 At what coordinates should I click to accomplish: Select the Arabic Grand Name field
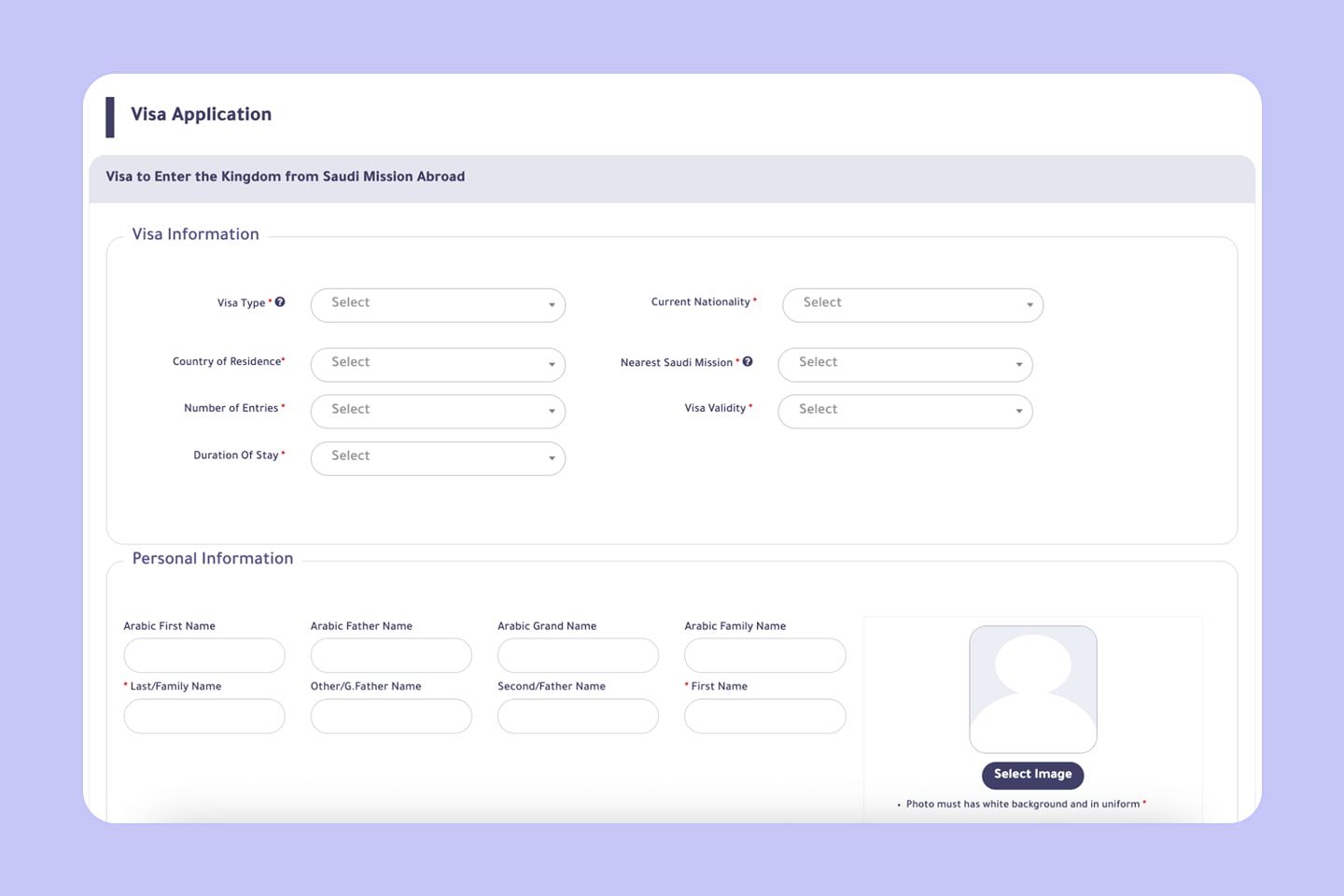pyautogui.click(x=578, y=656)
